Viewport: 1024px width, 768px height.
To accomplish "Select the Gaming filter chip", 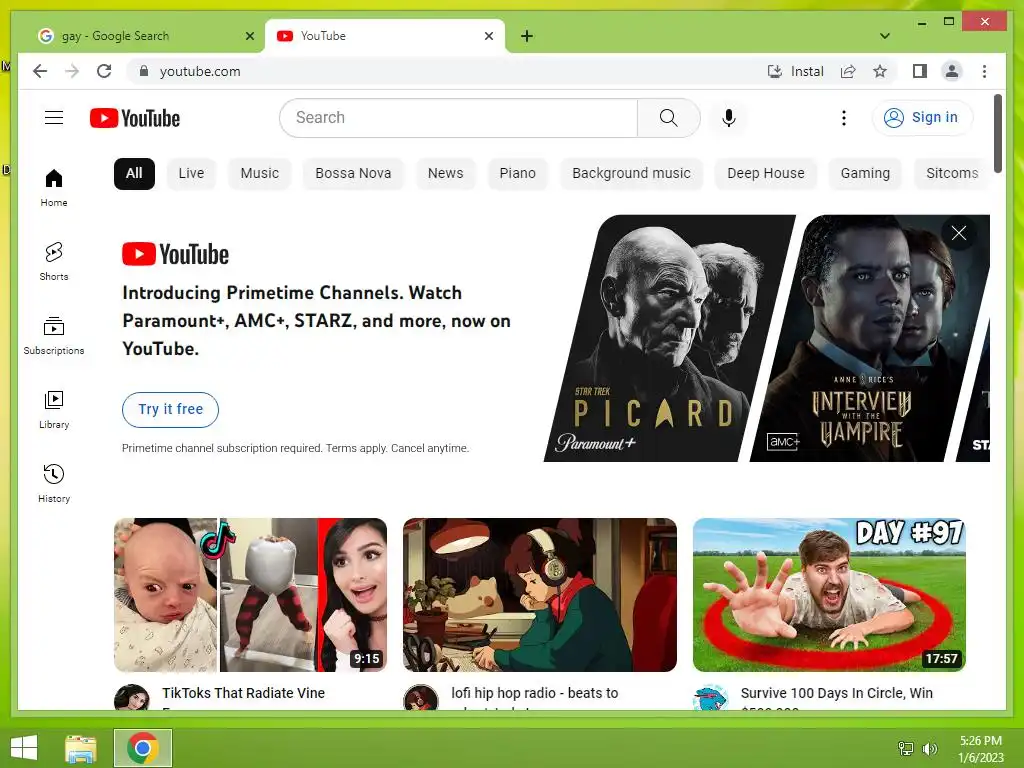I will click(865, 173).
